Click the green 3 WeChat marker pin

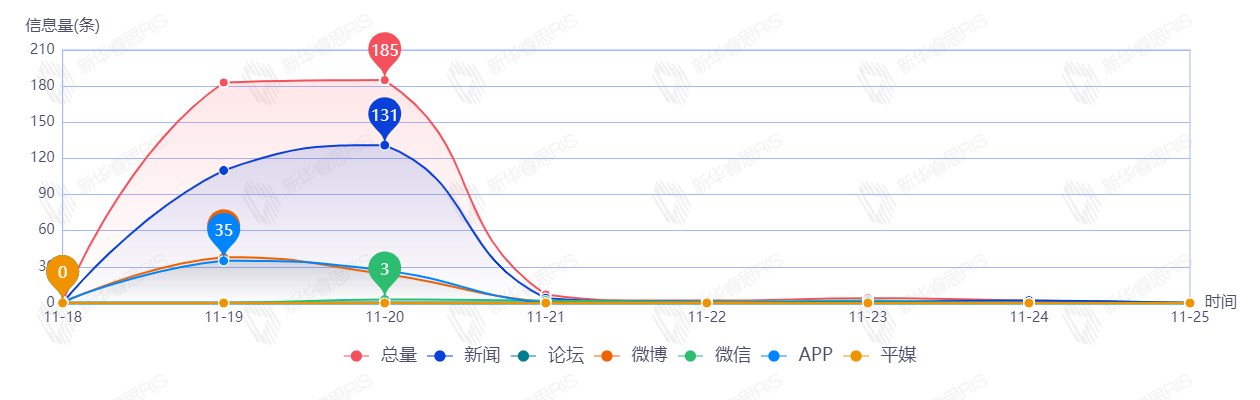(x=385, y=269)
